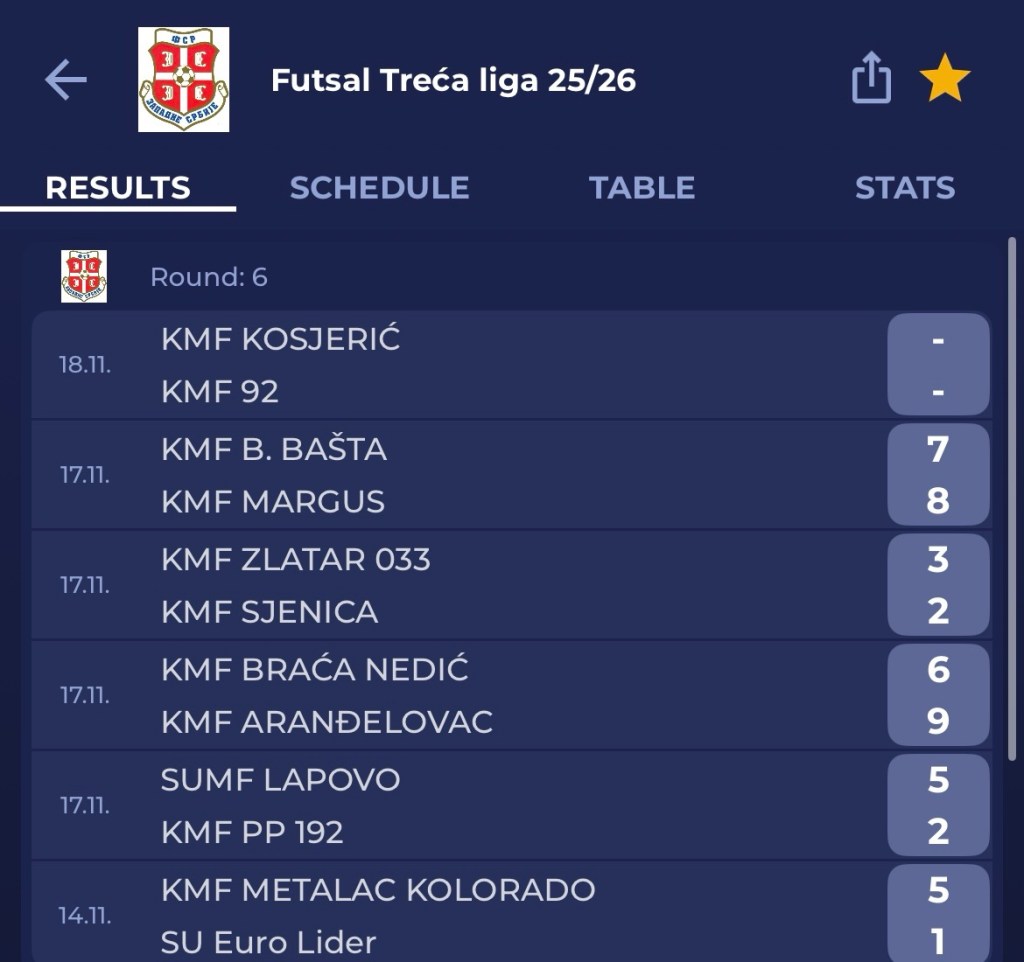Tap the KMF ZLATAR 033 team name

point(296,559)
